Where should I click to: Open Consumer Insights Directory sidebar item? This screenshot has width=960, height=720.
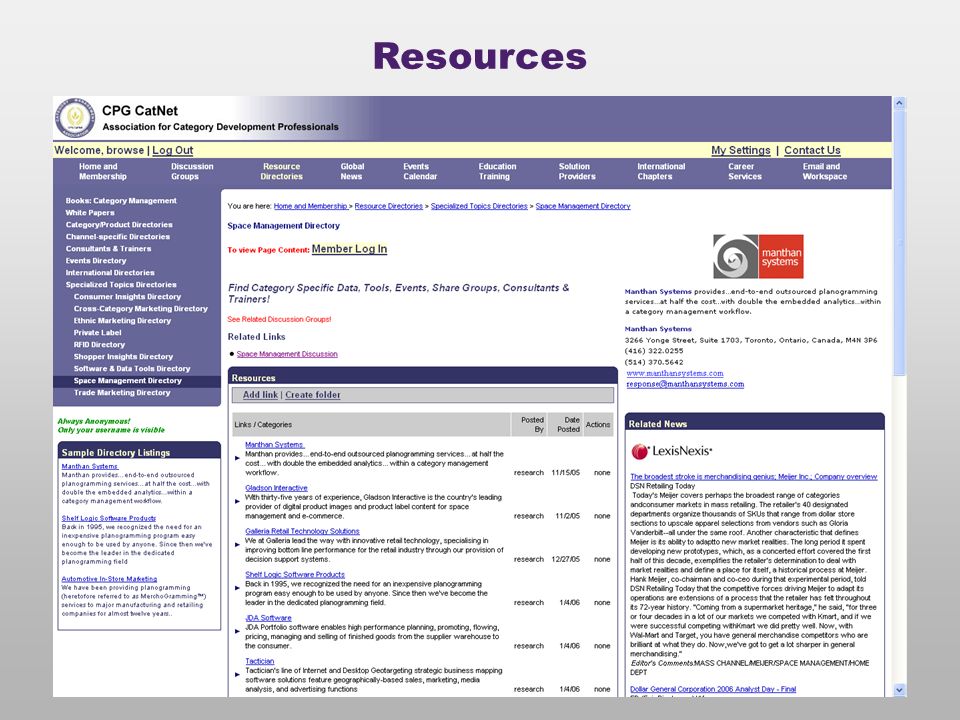point(127,296)
